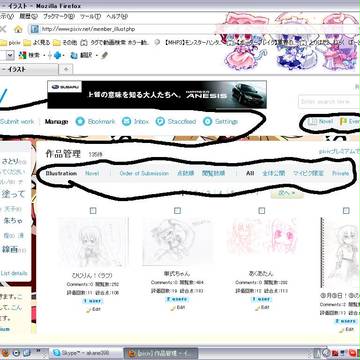Switch to [pixiv] 作品管理 taskbar button
The image size is (360, 360).
(161, 353)
